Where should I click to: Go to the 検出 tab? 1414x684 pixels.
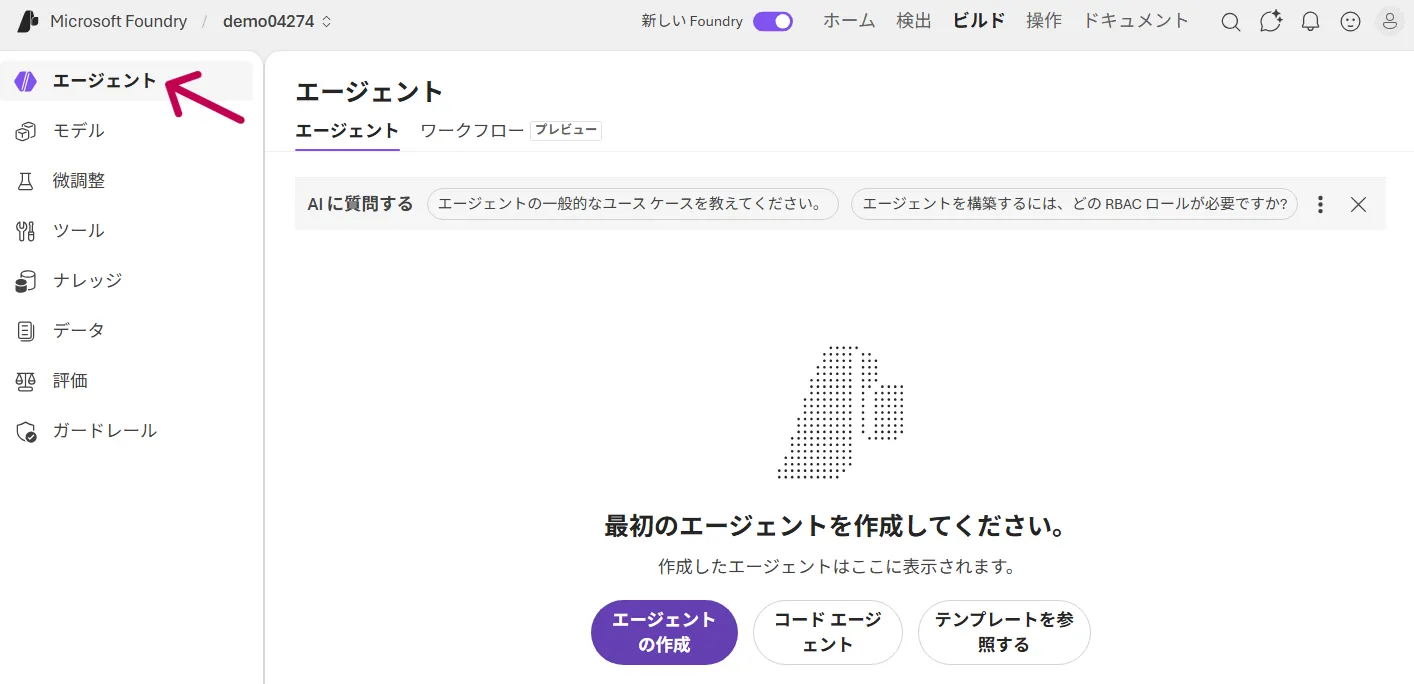tap(914, 21)
